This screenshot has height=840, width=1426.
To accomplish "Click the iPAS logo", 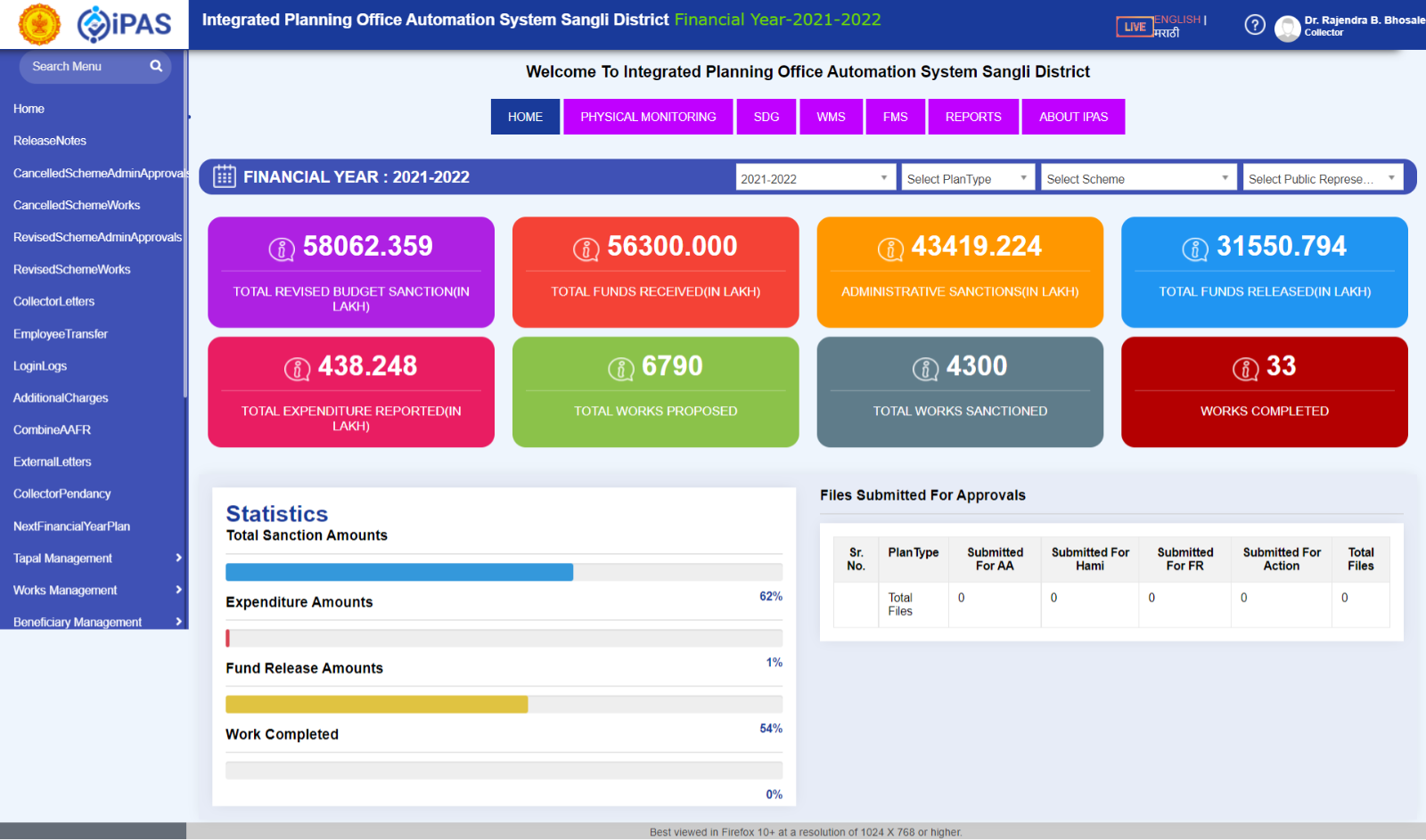I will pos(124,24).
